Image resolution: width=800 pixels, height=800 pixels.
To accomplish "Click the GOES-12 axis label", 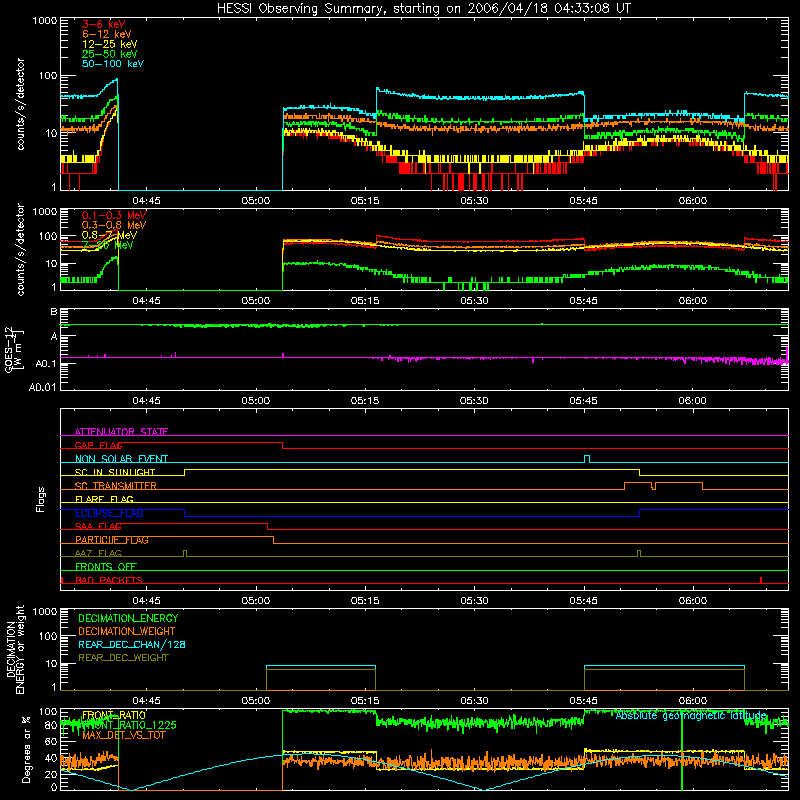I will [14, 349].
